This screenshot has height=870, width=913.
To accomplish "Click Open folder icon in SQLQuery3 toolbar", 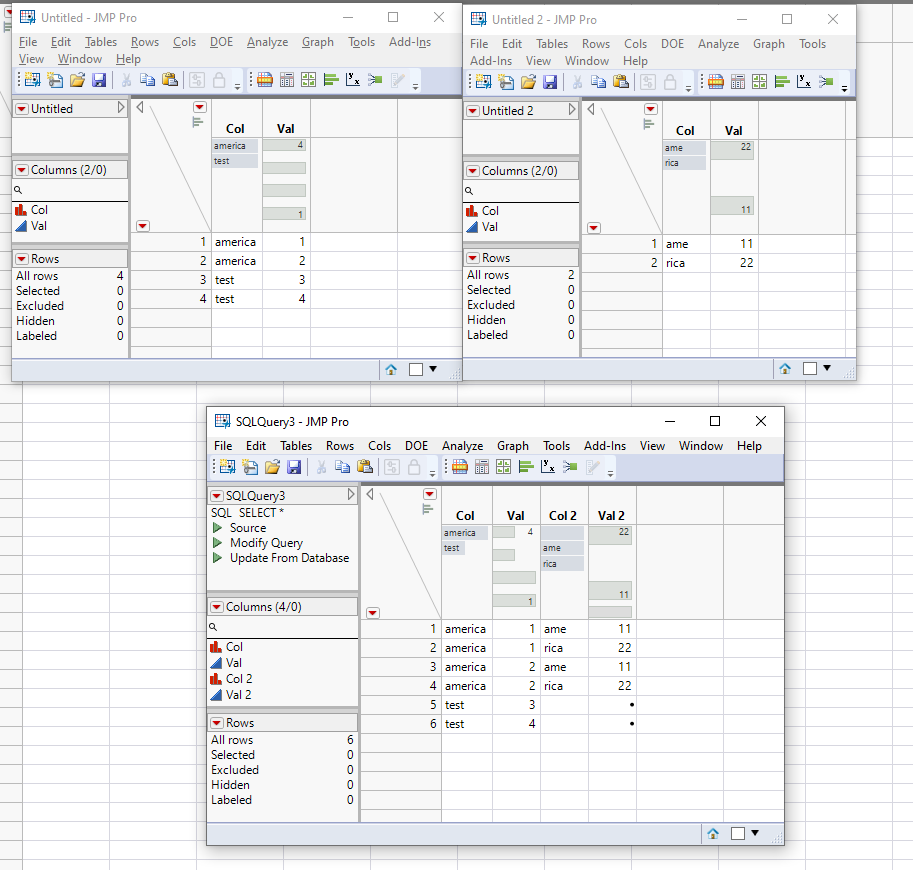I will pyautogui.click(x=272, y=466).
